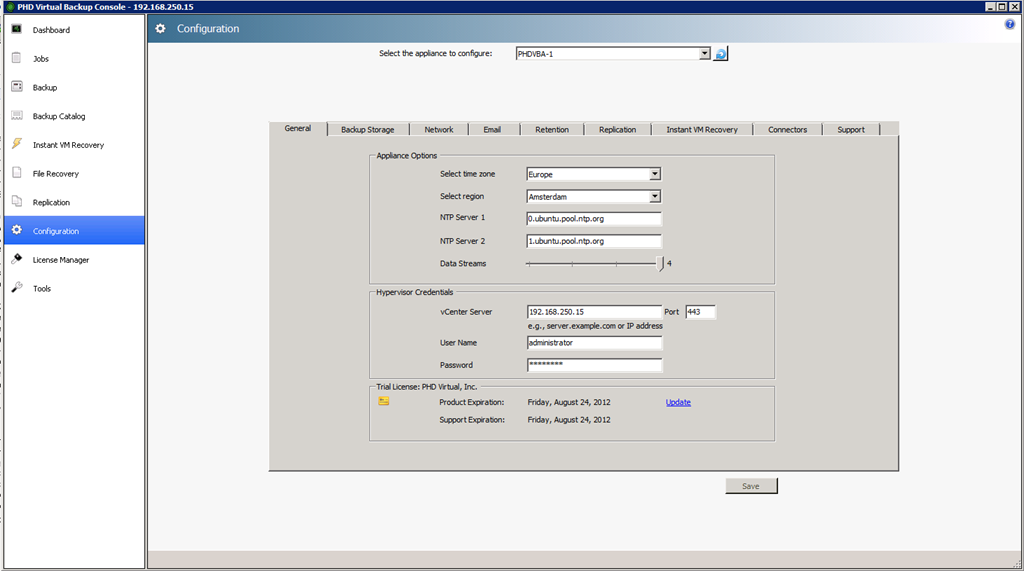Image resolution: width=1024 pixels, height=571 pixels.
Task: Click the NTP Server 2 input field
Action: pos(594,241)
